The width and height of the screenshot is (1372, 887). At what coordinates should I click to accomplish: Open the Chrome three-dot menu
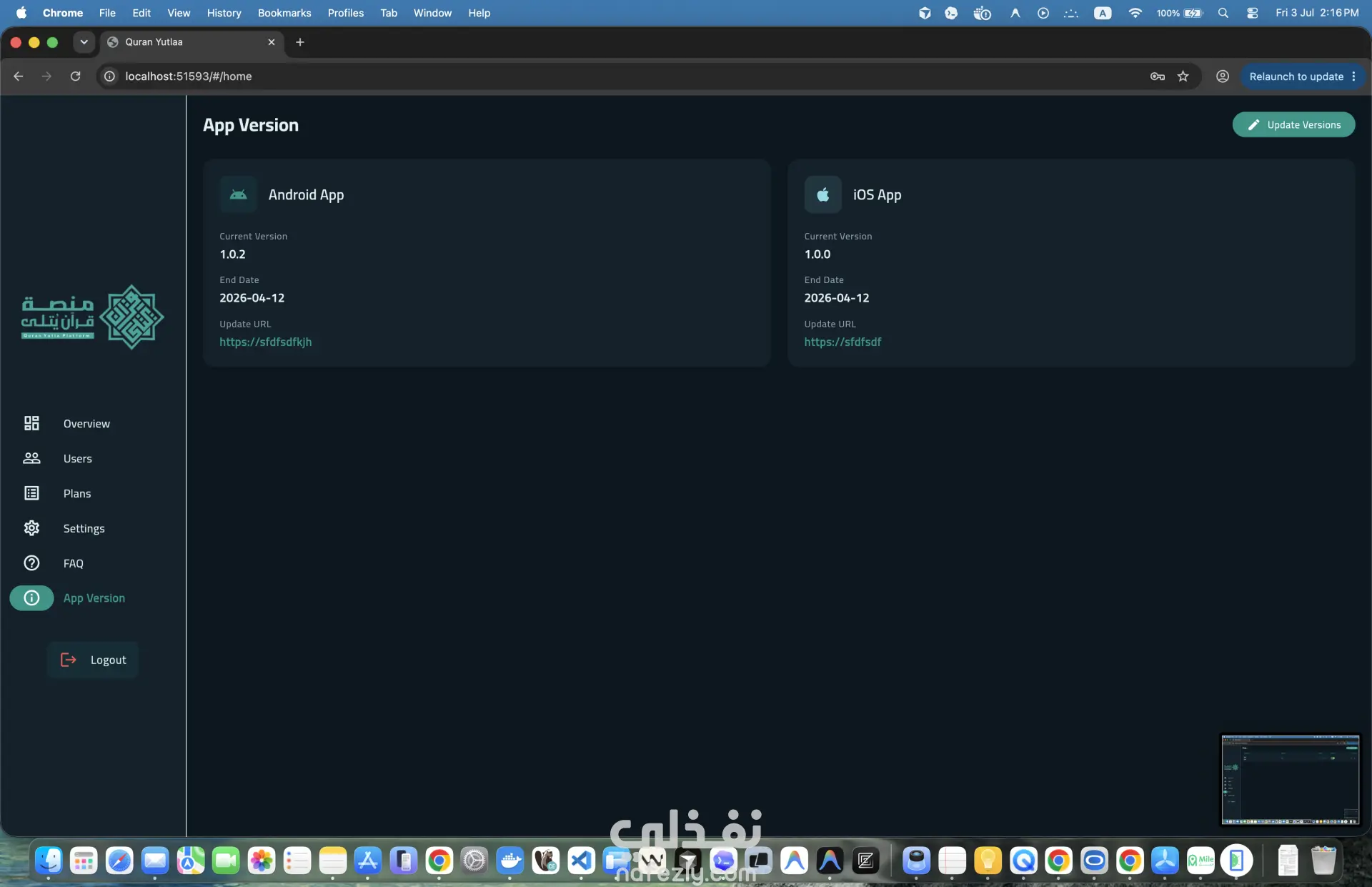pos(1353,76)
